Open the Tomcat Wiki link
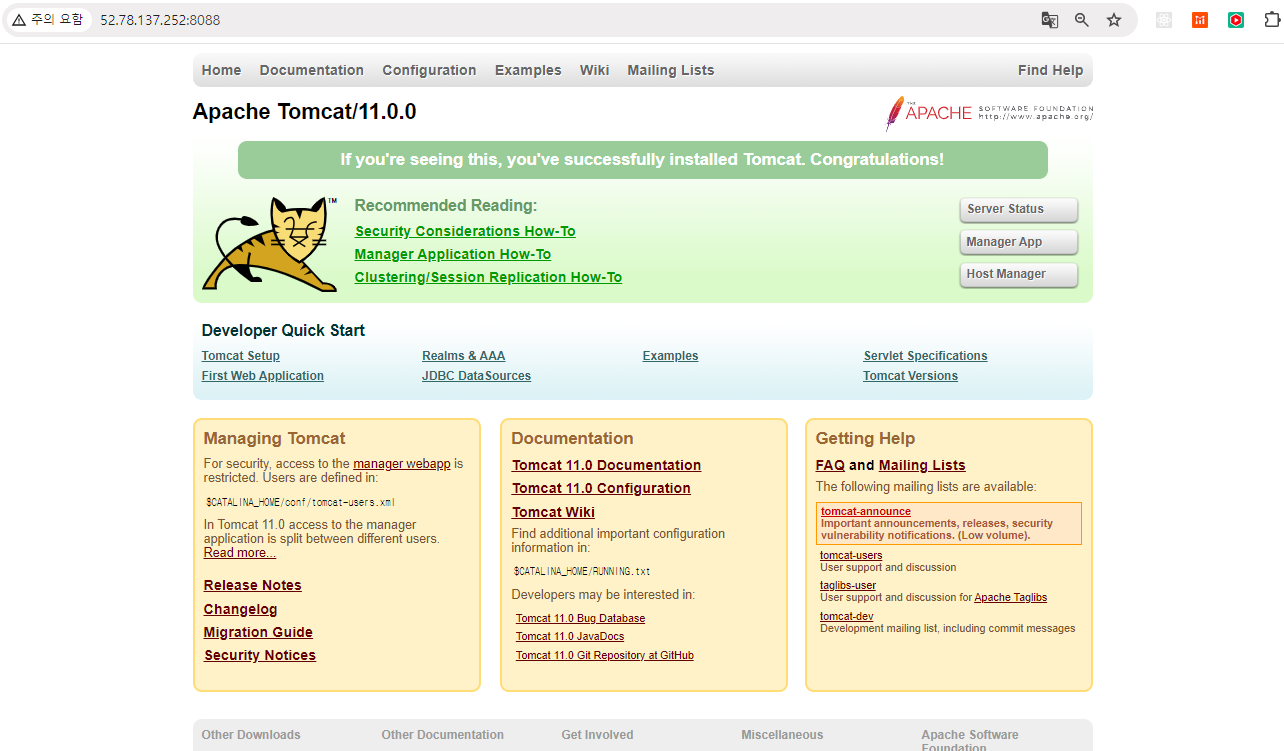The height and width of the screenshot is (751, 1284). [553, 512]
